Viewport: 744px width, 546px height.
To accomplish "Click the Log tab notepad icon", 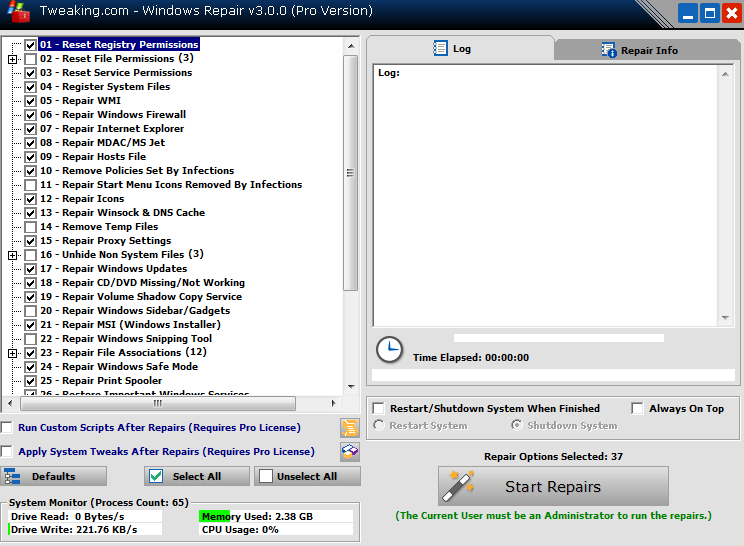I will 440,48.
